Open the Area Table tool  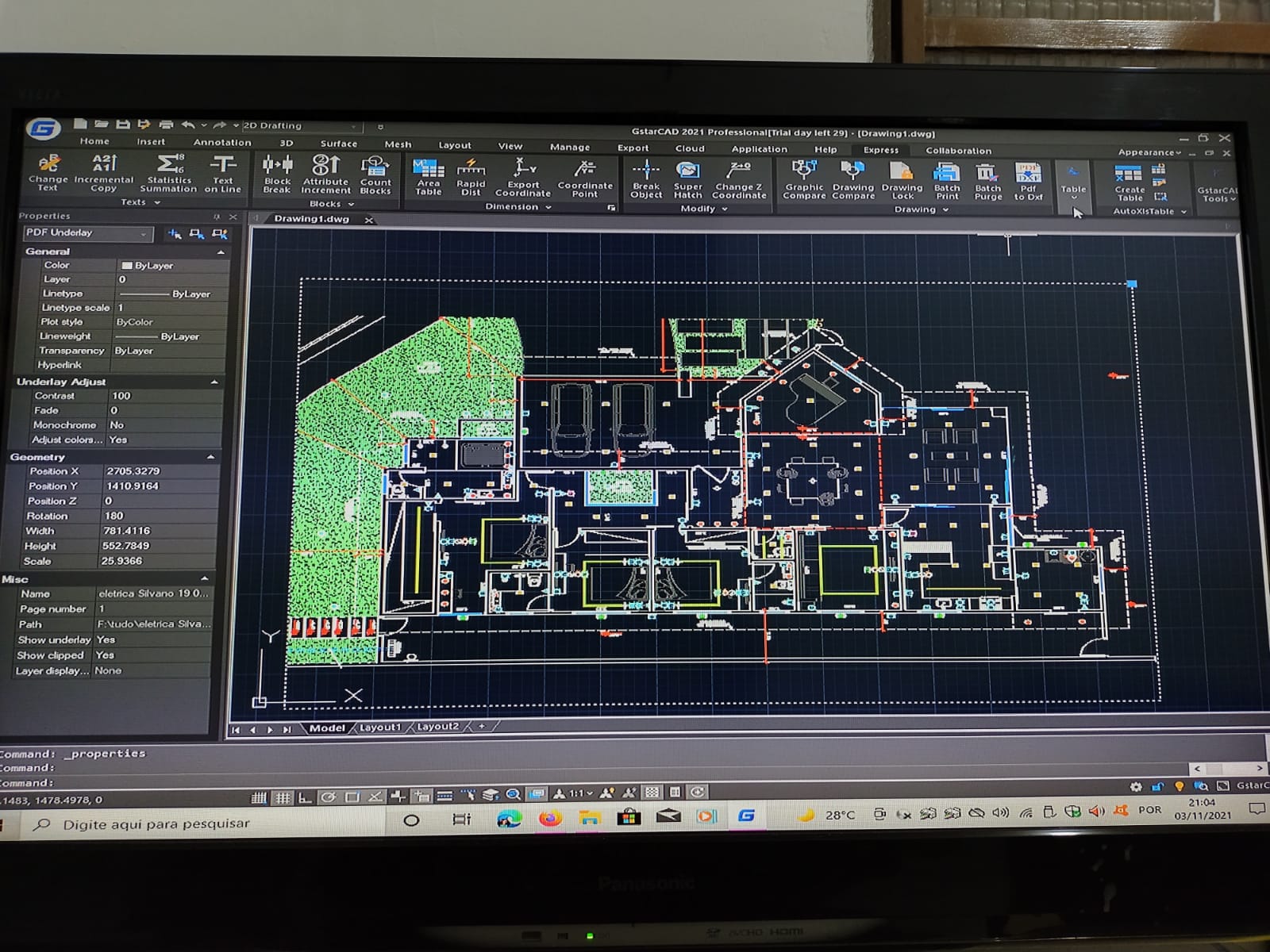(429, 176)
